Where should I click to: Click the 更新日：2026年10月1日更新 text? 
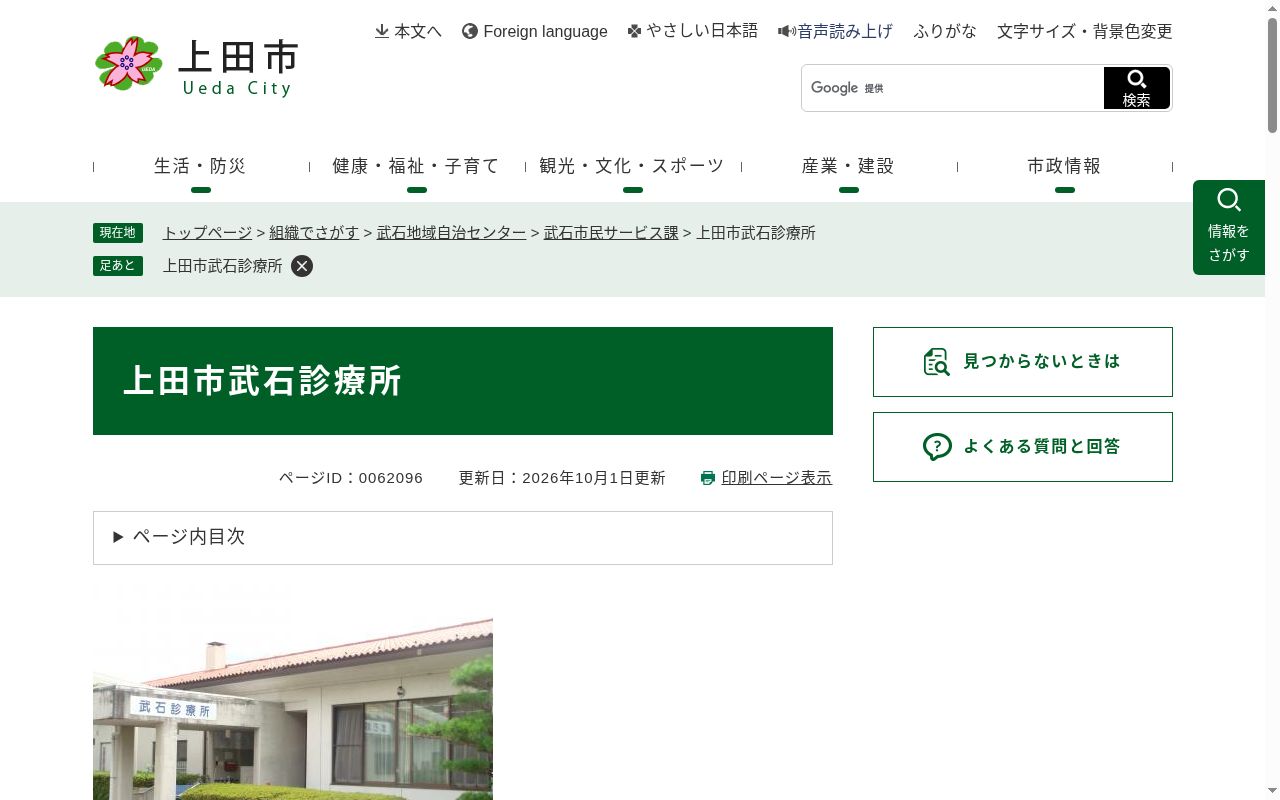pyautogui.click(x=562, y=478)
